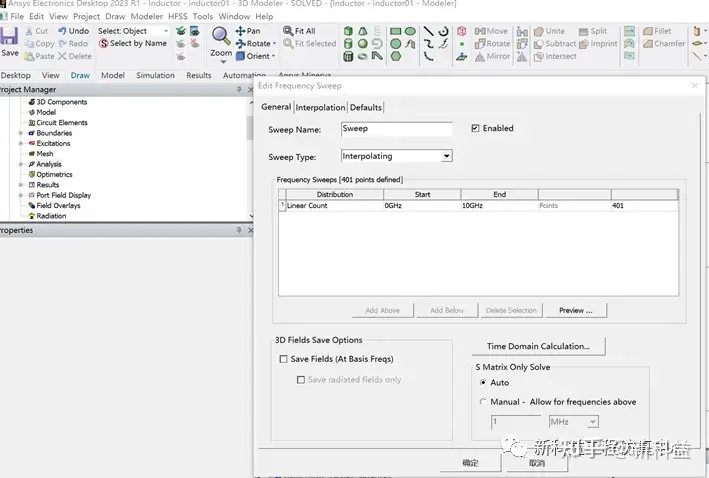Image resolution: width=709 pixels, height=478 pixels.
Task: Click the Move objects icon
Action: [x=480, y=31]
